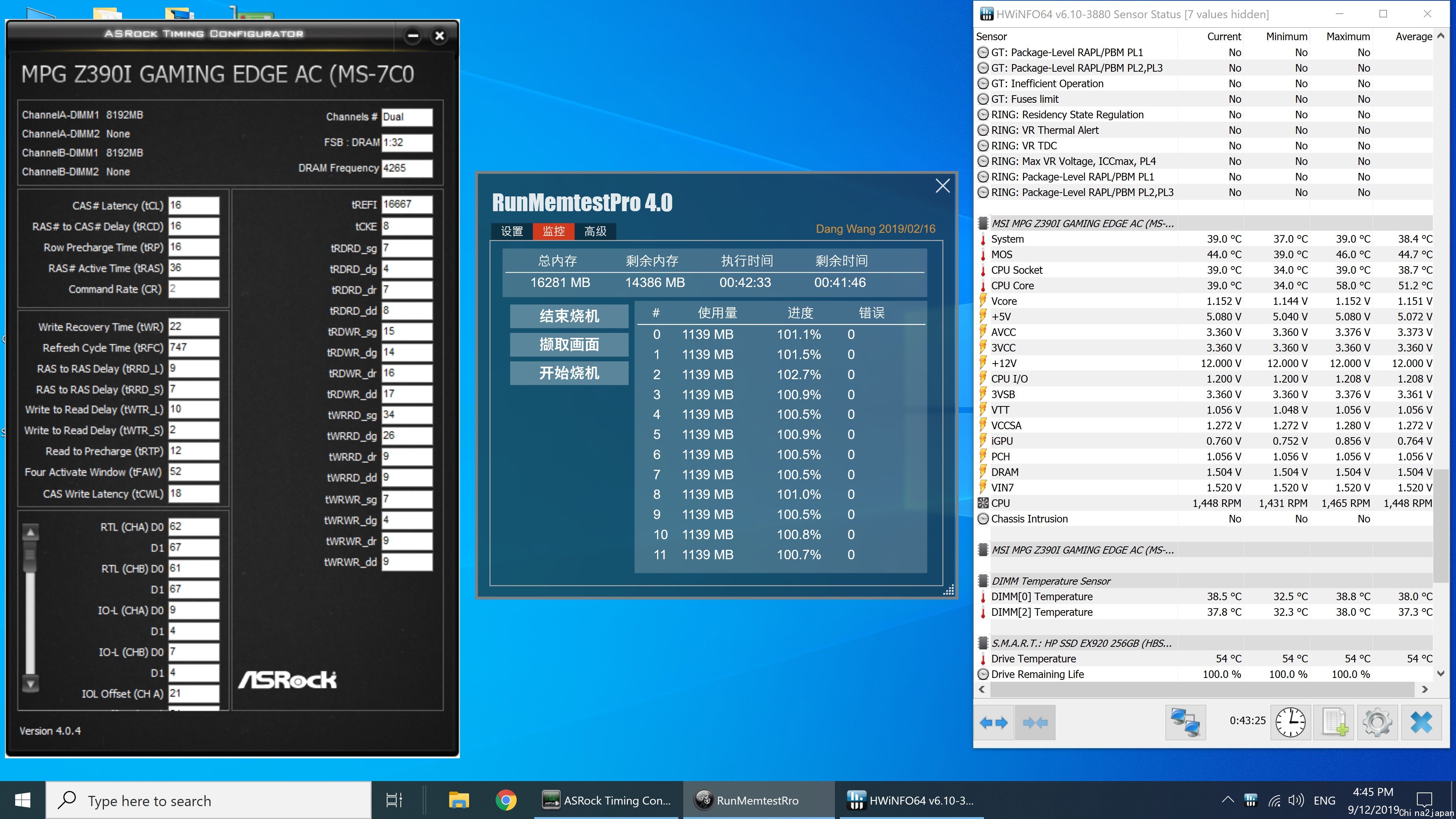Click the 撷取画面 button
Image resolution: width=1456 pixels, height=819 pixels.
(569, 344)
